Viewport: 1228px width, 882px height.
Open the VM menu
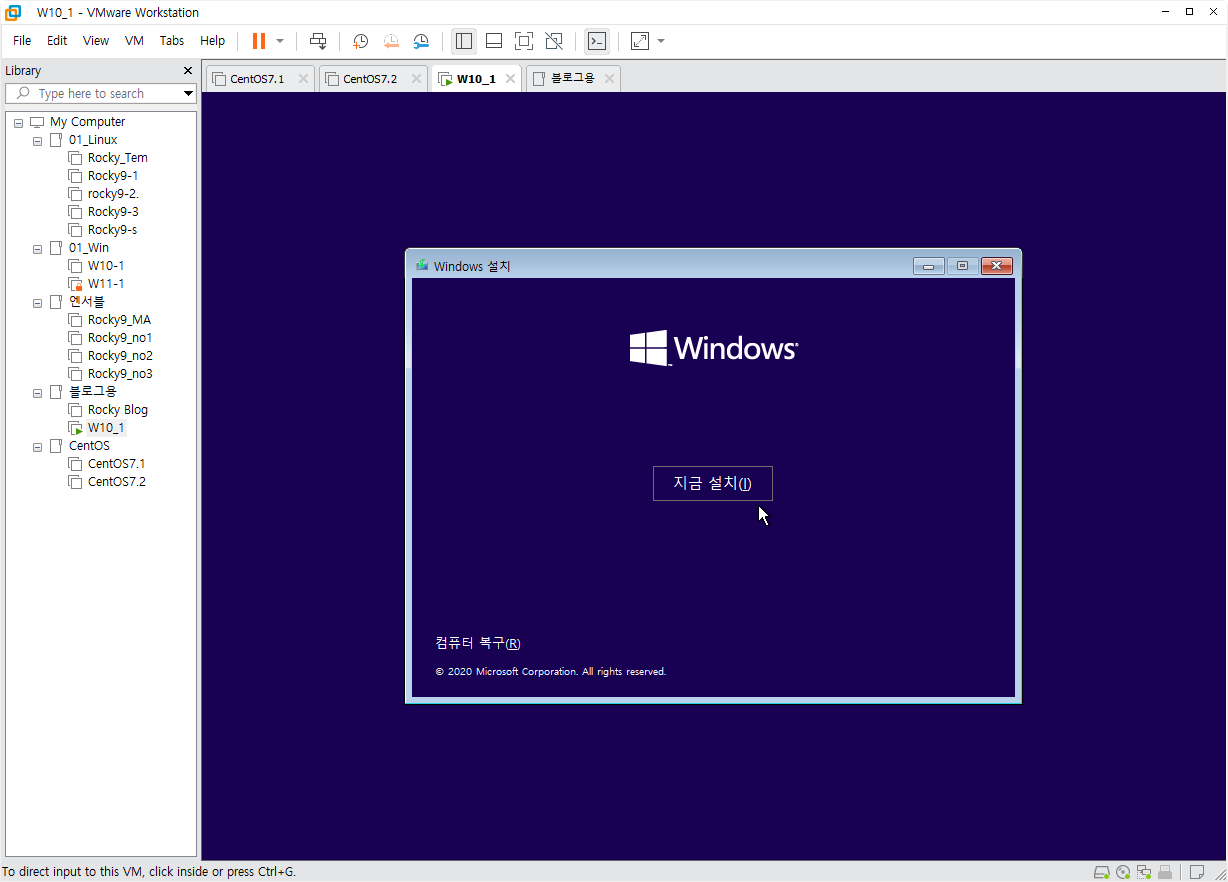134,41
